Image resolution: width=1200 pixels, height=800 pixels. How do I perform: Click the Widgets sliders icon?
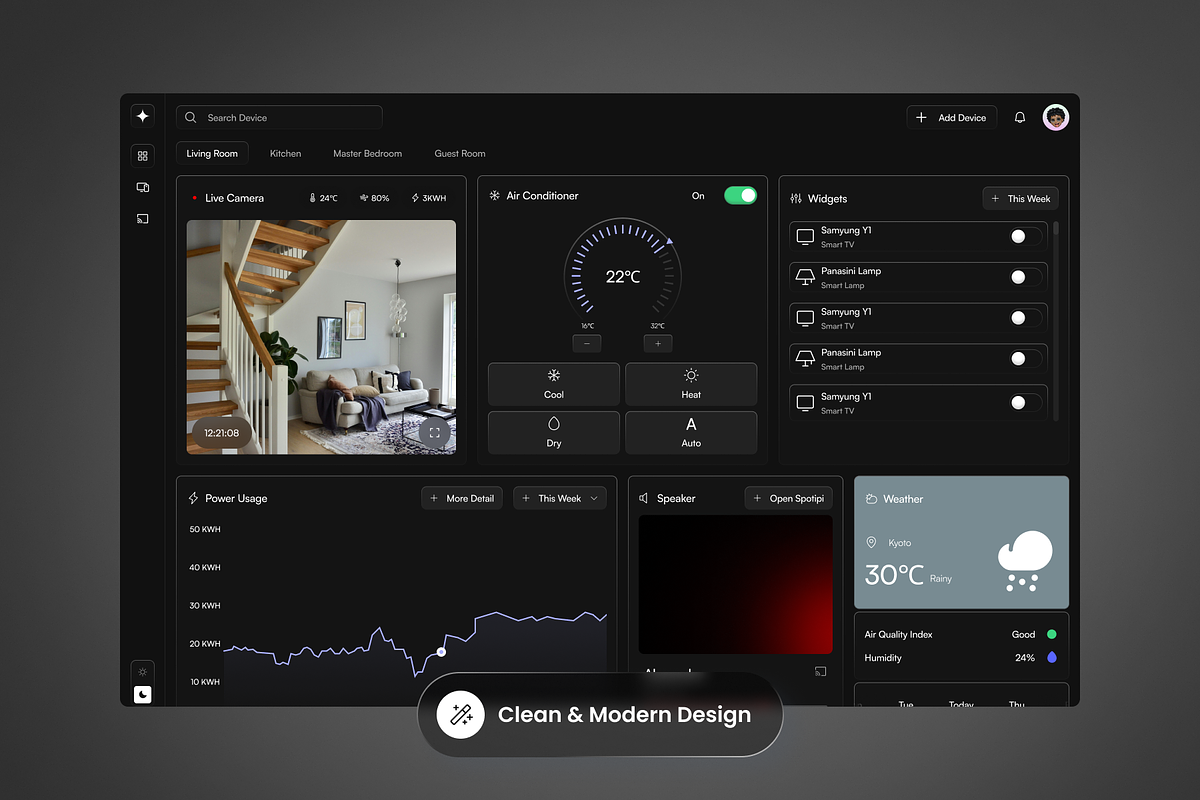(x=796, y=198)
